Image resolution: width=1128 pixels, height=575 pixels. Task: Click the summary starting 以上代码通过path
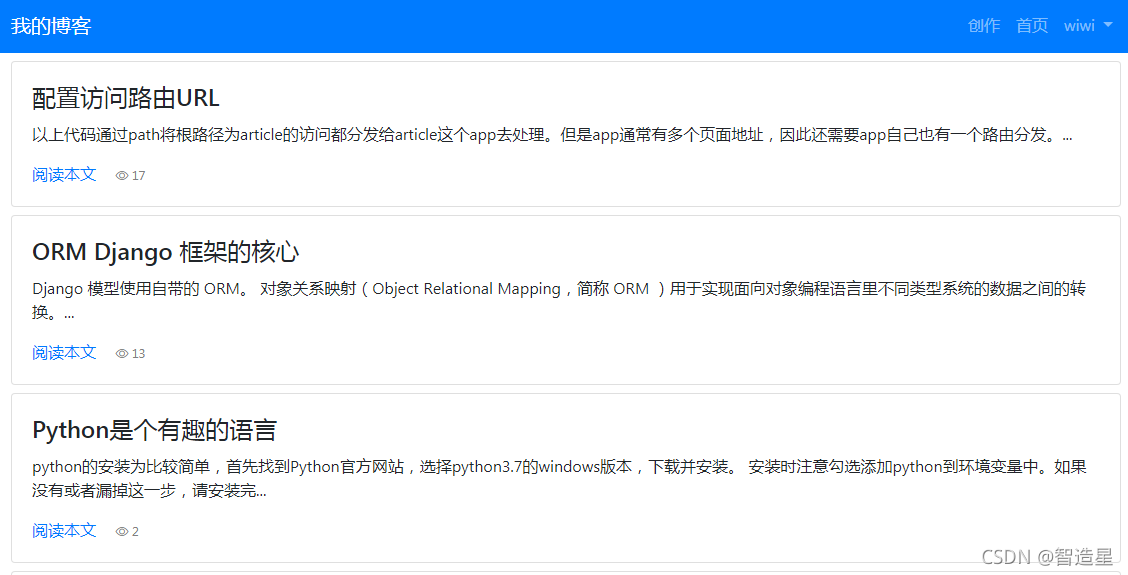552,135
